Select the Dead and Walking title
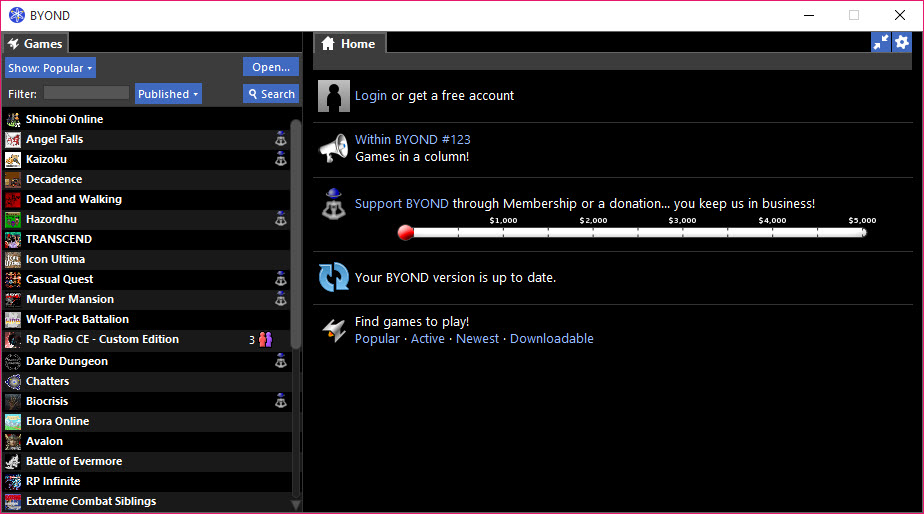This screenshot has width=924, height=514. 74,199
